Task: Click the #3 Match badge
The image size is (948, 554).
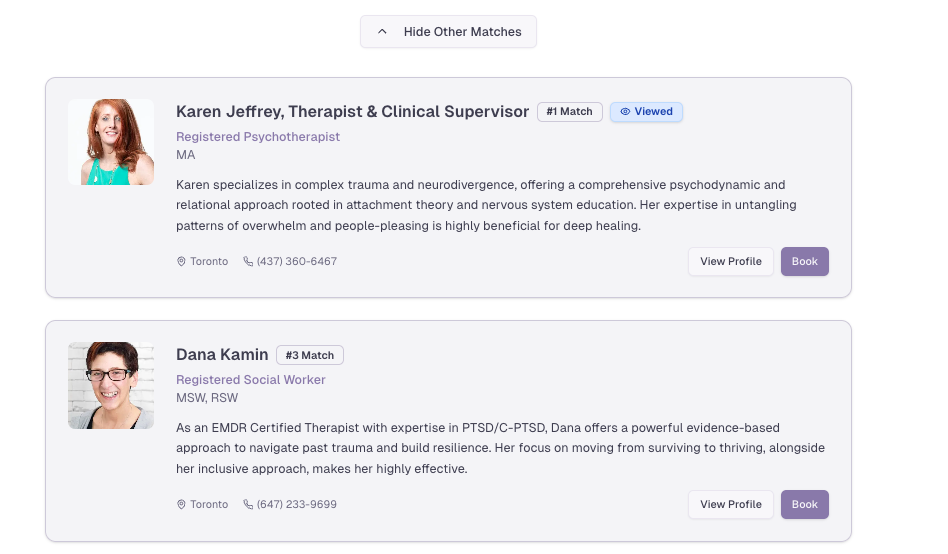Action: [310, 355]
